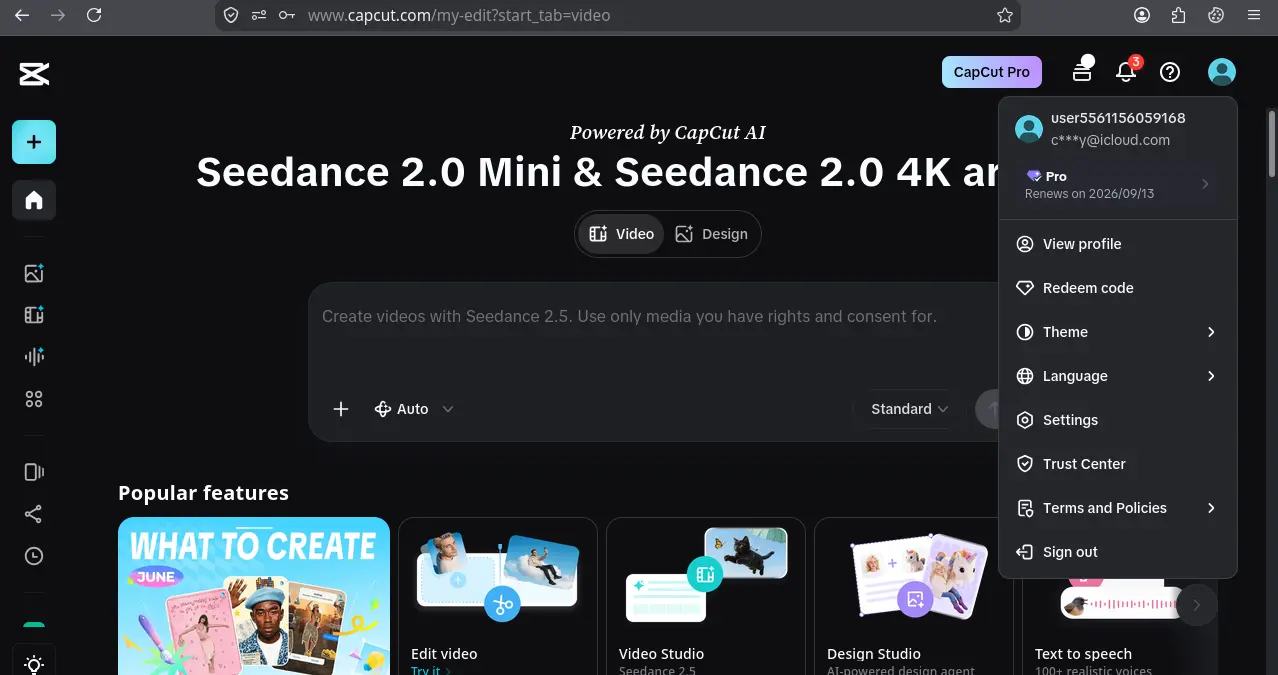Switch to the Design tab

(x=711, y=234)
